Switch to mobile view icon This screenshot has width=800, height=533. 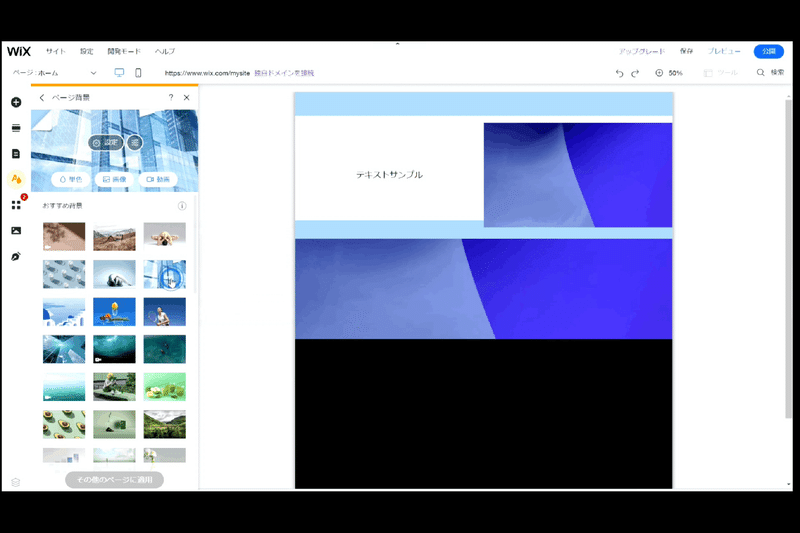[138, 72]
